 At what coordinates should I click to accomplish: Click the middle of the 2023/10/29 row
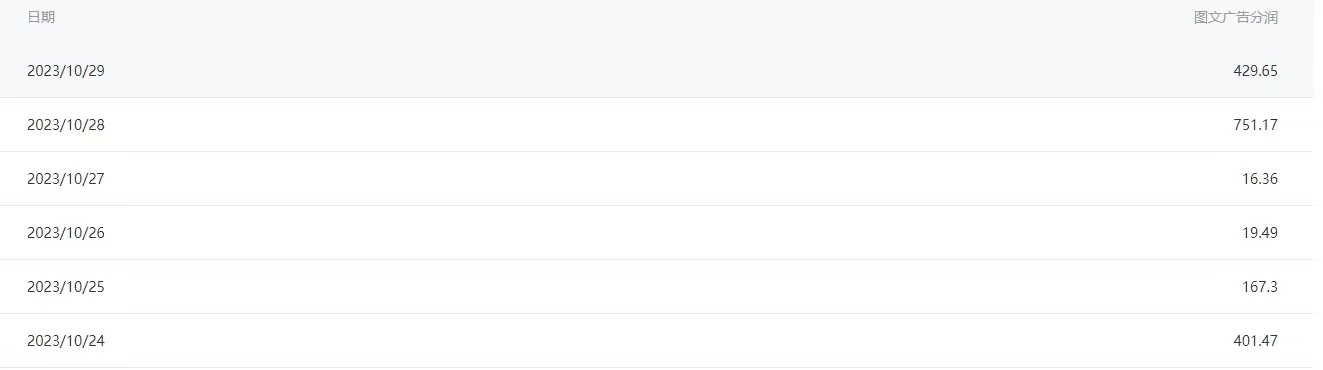pos(656,71)
